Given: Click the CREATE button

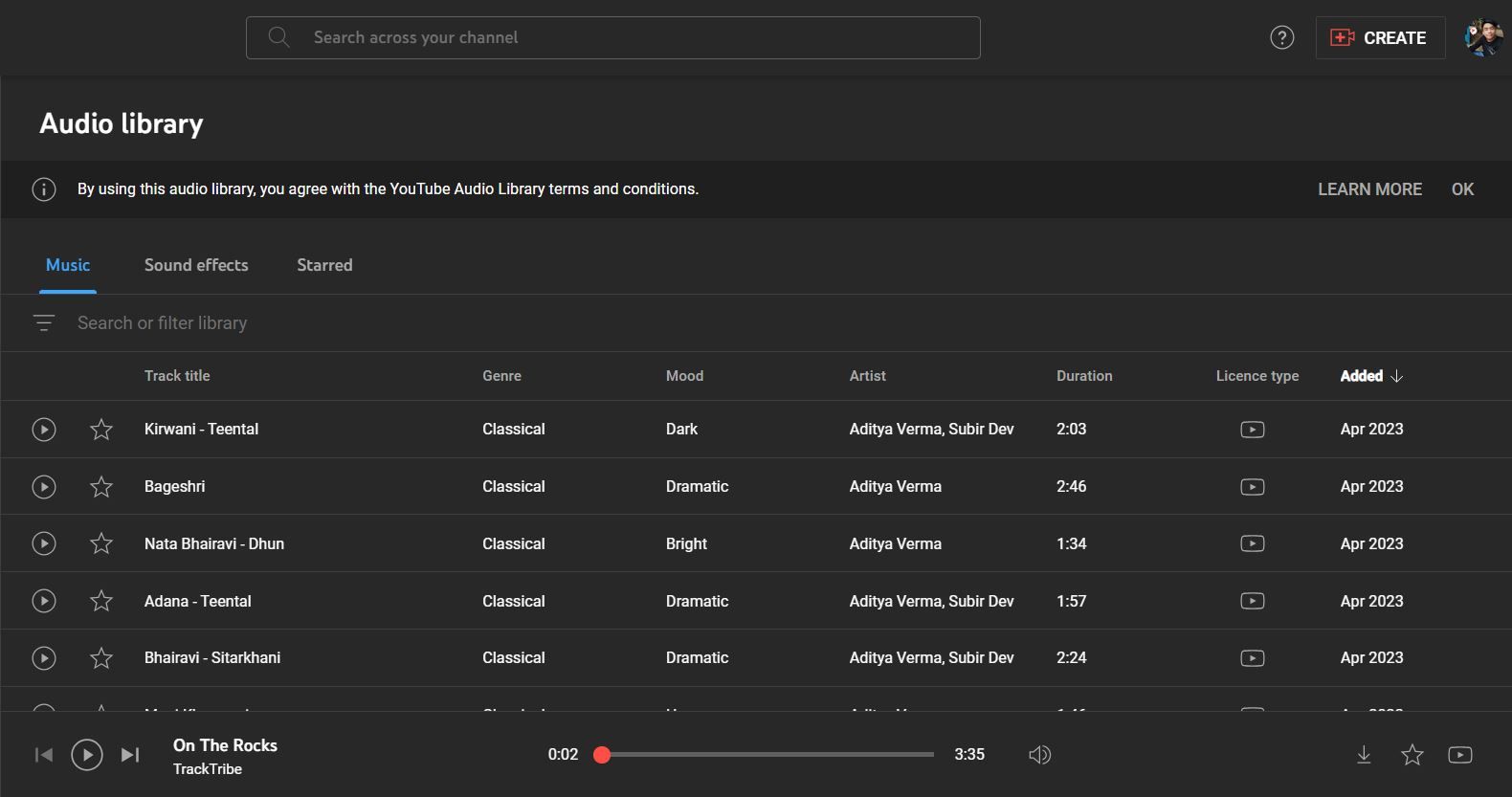Looking at the screenshot, I should (1380, 37).
